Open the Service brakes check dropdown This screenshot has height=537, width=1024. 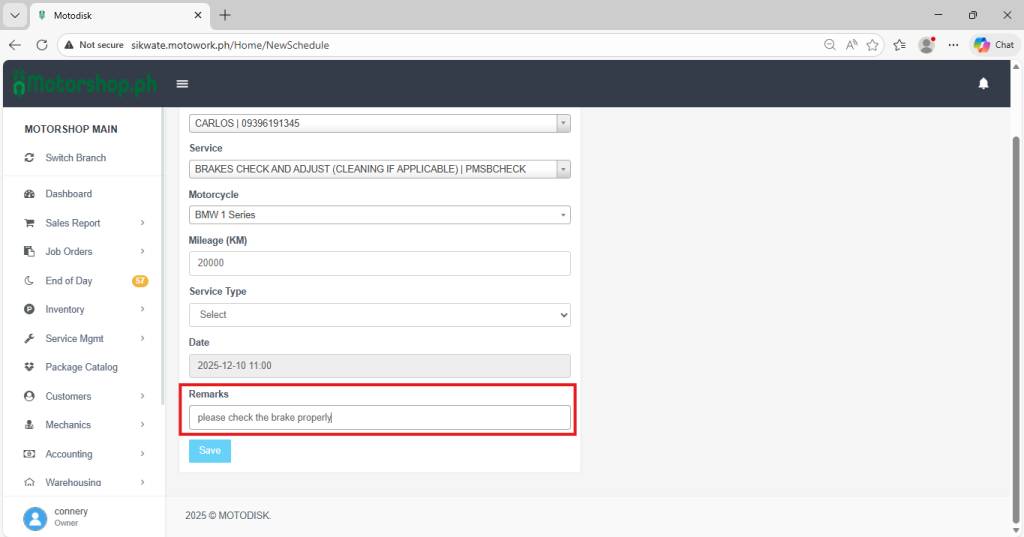(379, 169)
